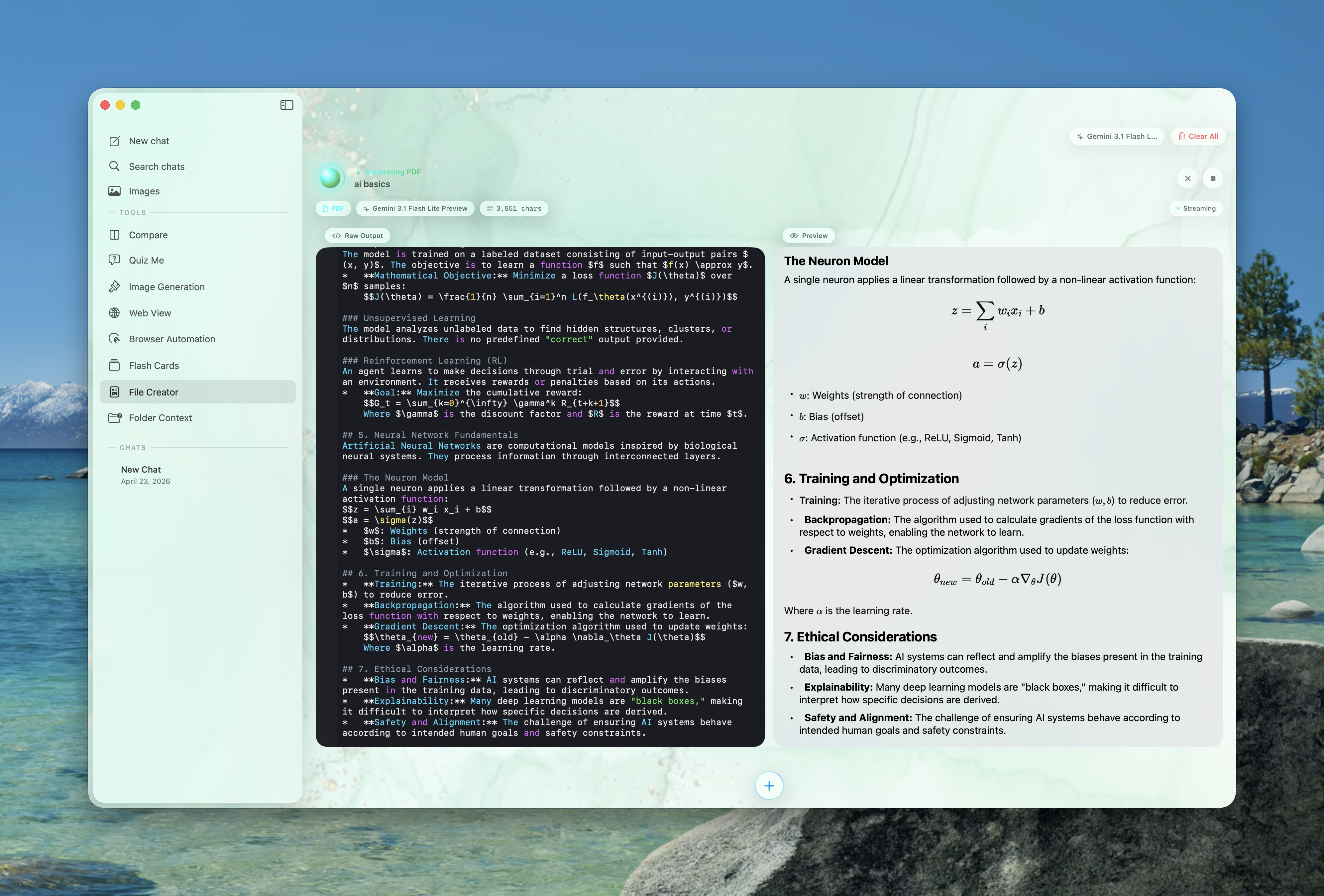Click 'The Neuron Model' preview heading

point(836,261)
